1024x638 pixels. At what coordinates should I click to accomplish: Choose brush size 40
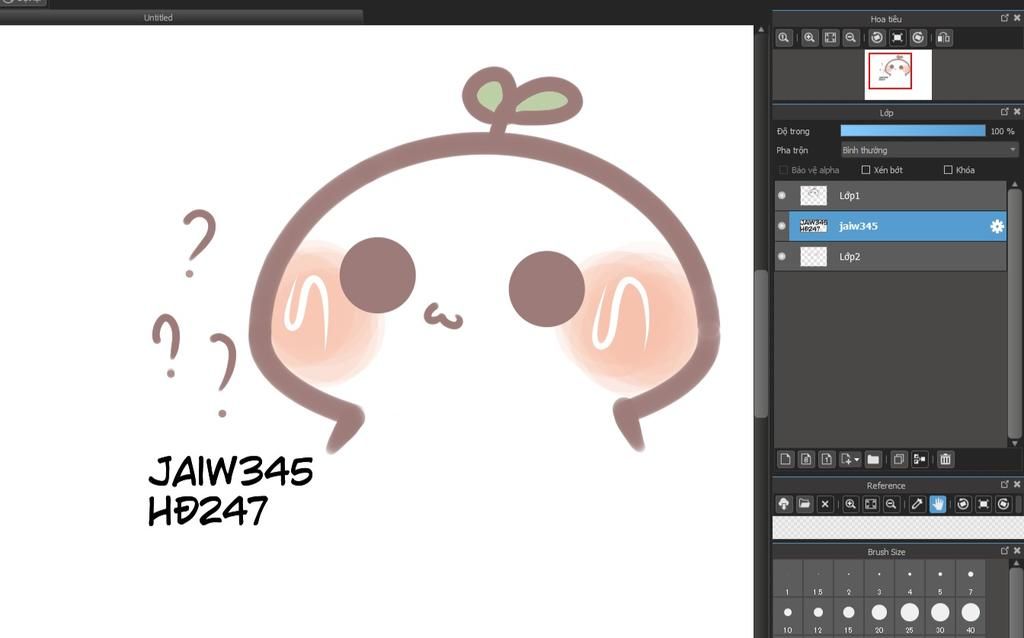[970, 618]
